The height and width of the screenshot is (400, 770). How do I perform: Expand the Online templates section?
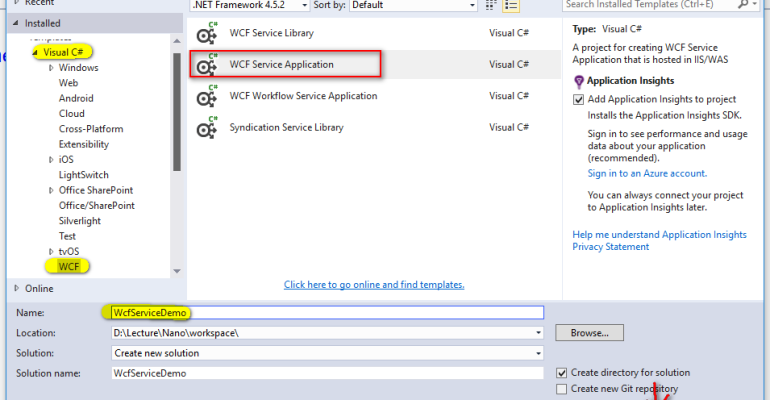coord(17,288)
